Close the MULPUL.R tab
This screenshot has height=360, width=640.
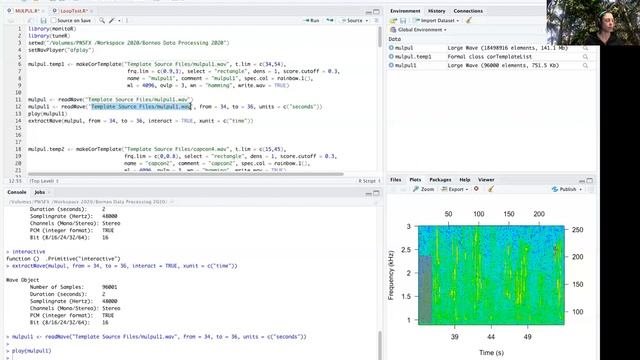(43, 11)
